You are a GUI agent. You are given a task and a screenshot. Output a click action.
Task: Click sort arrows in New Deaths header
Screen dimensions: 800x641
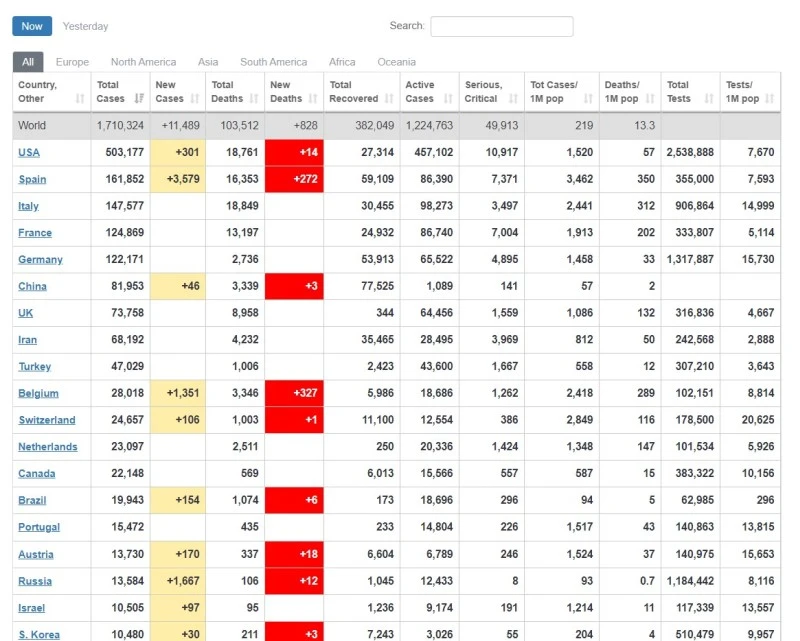(312, 99)
